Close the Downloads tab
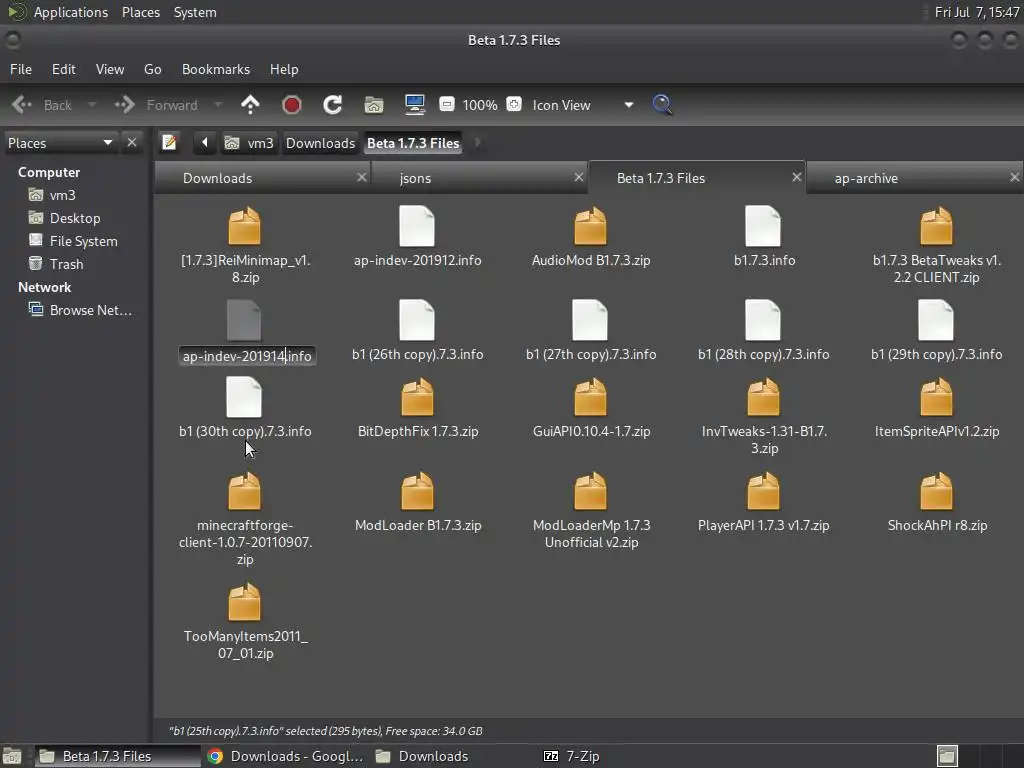The width and height of the screenshot is (1024, 768). pyautogui.click(x=362, y=177)
